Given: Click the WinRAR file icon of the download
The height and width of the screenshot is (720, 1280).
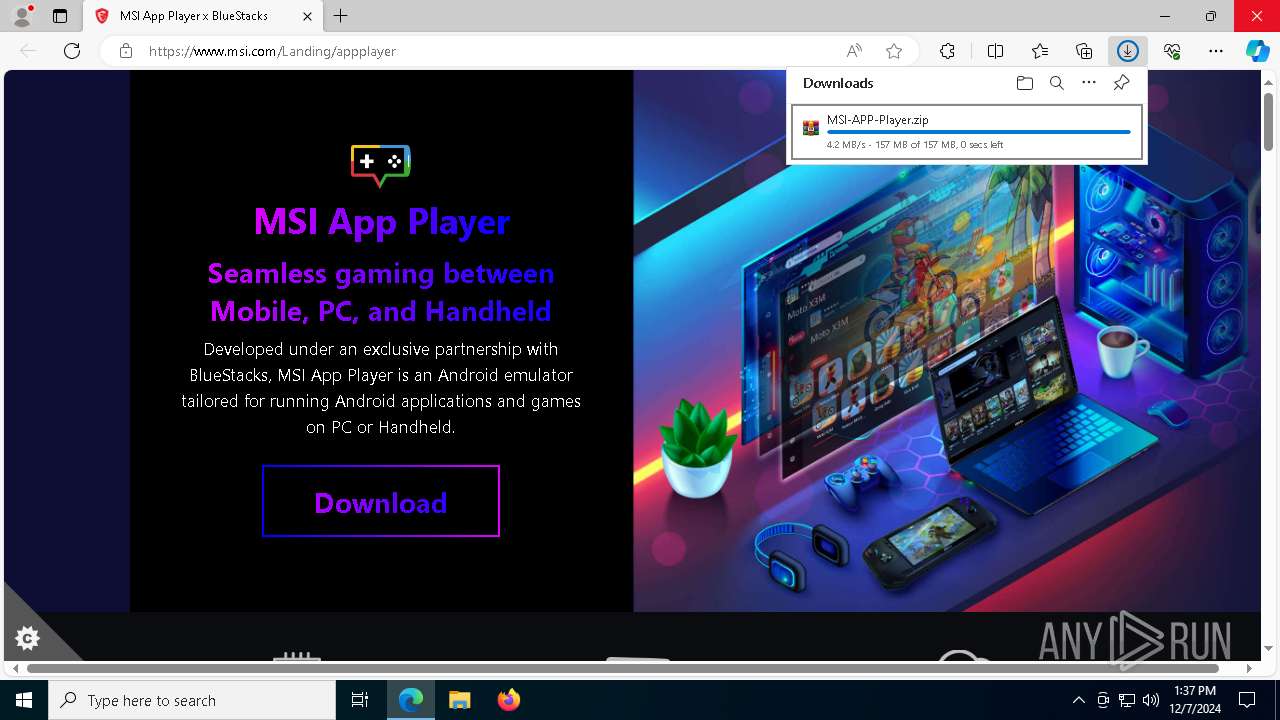Looking at the screenshot, I should pos(811,128).
